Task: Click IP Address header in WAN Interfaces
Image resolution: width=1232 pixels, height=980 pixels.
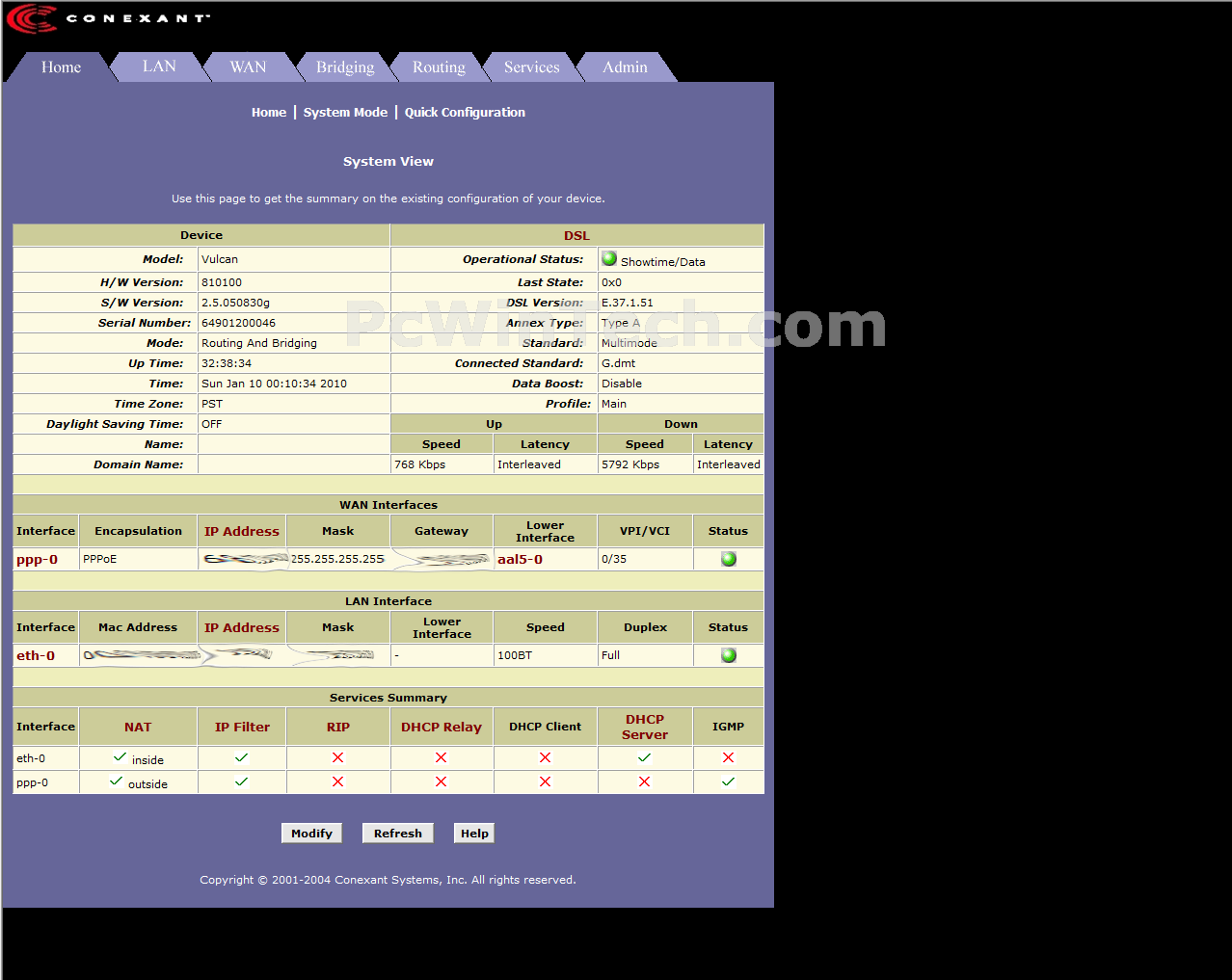Action: tap(242, 532)
